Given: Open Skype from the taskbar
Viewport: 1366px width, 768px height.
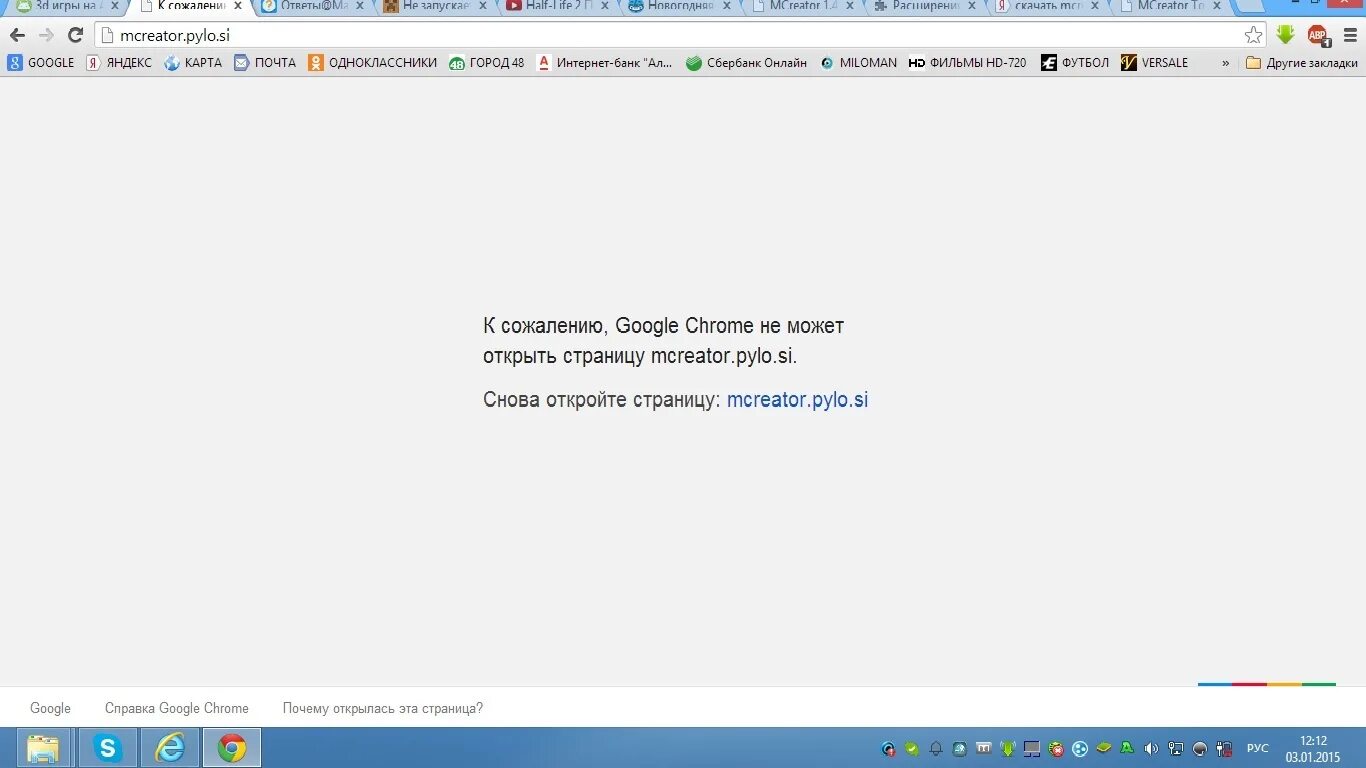Looking at the screenshot, I should pos(108,748).
